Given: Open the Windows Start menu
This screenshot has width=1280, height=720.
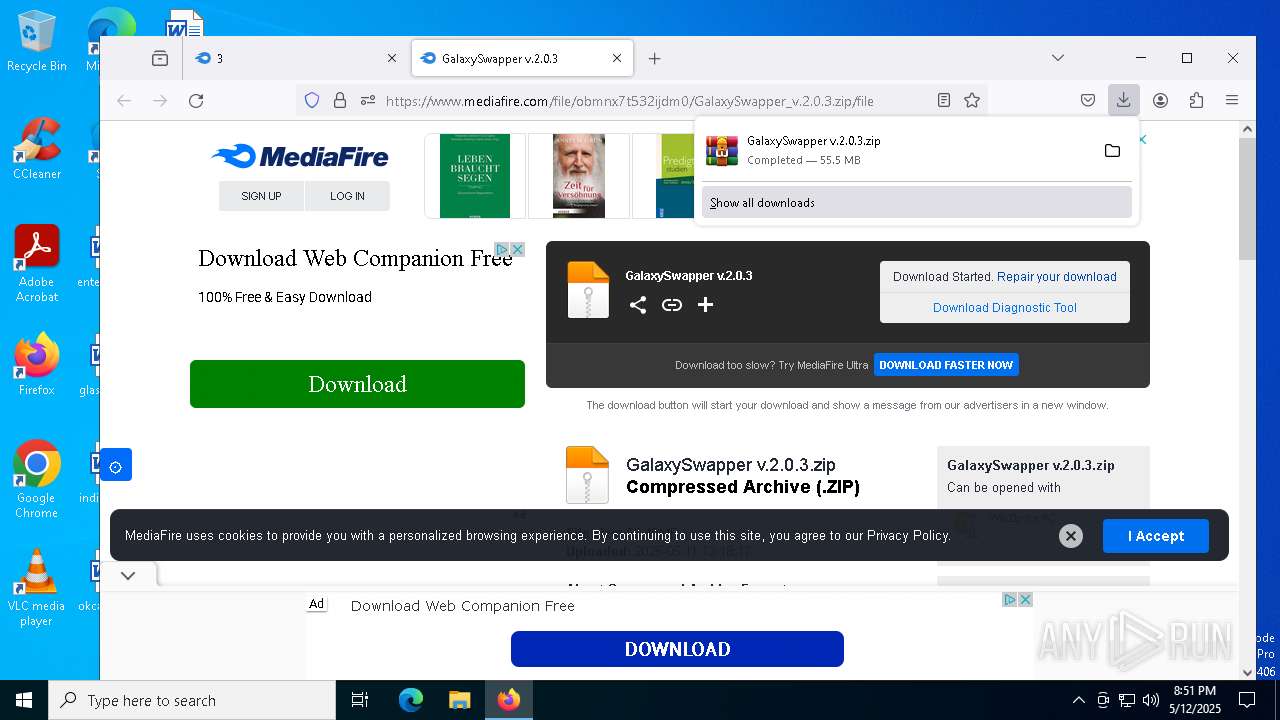Looking at the screenshot, I should pos(24,700).
